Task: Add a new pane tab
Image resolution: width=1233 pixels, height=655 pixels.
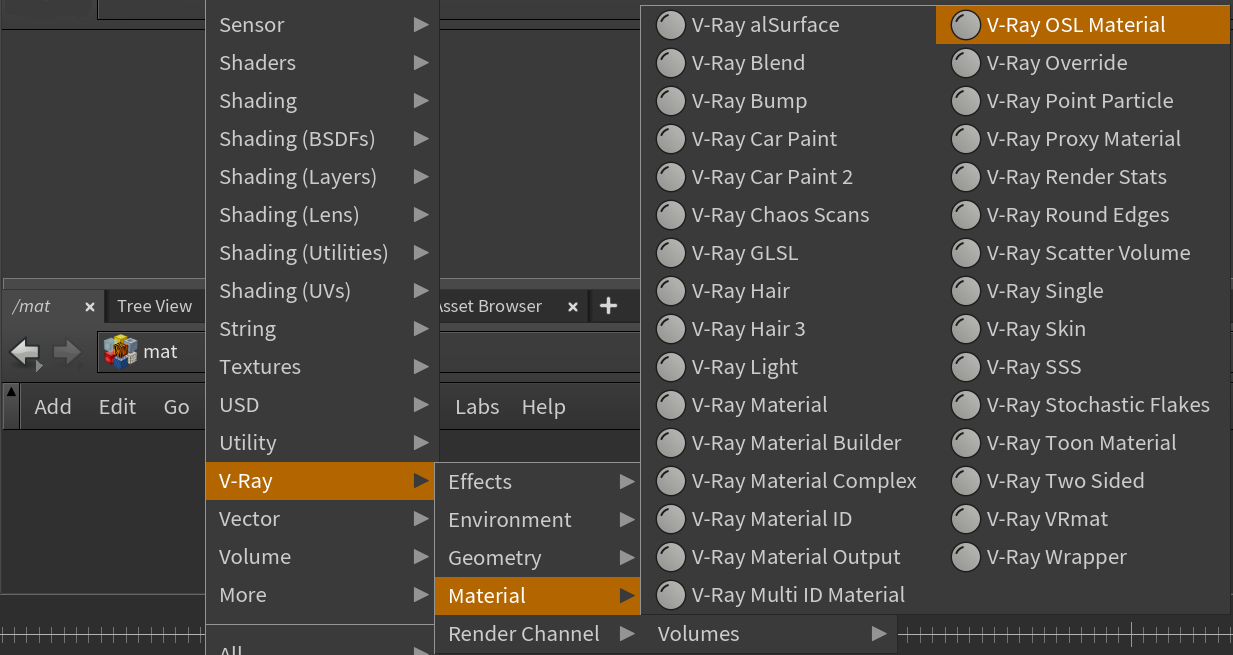Action: [x=607, y=306]
